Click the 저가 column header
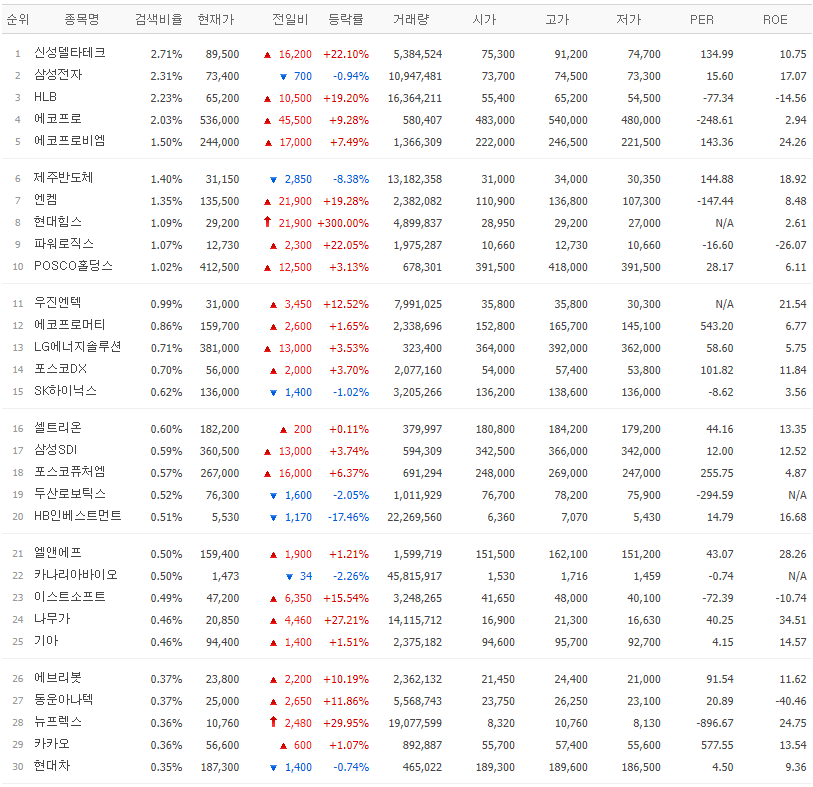Screen dimensions: 813x787 [x=629, y=20]
